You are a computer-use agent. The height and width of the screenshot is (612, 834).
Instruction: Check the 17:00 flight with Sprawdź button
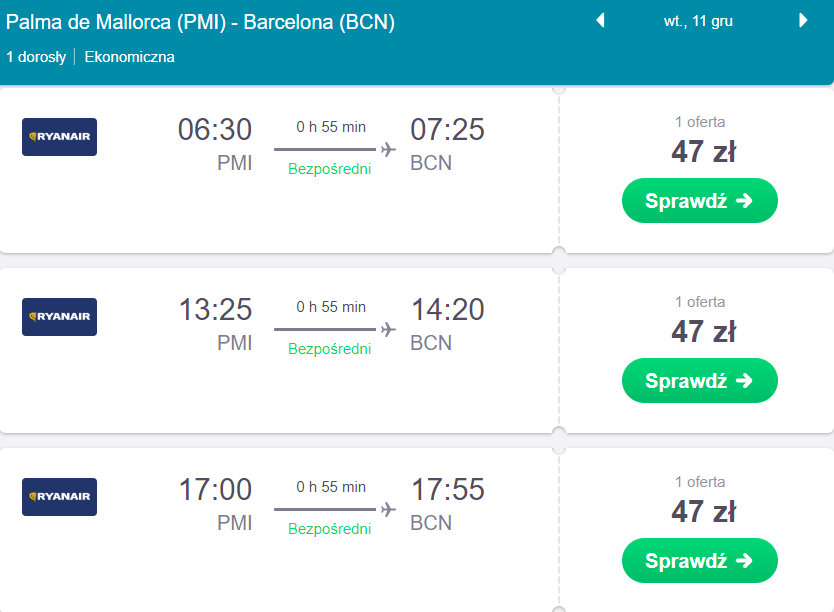click(x=699, y=560)
